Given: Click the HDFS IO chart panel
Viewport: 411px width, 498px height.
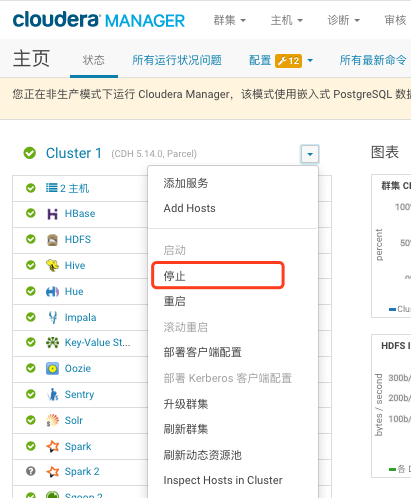Looking at the screenshot, I should click(x=391, y=406).
